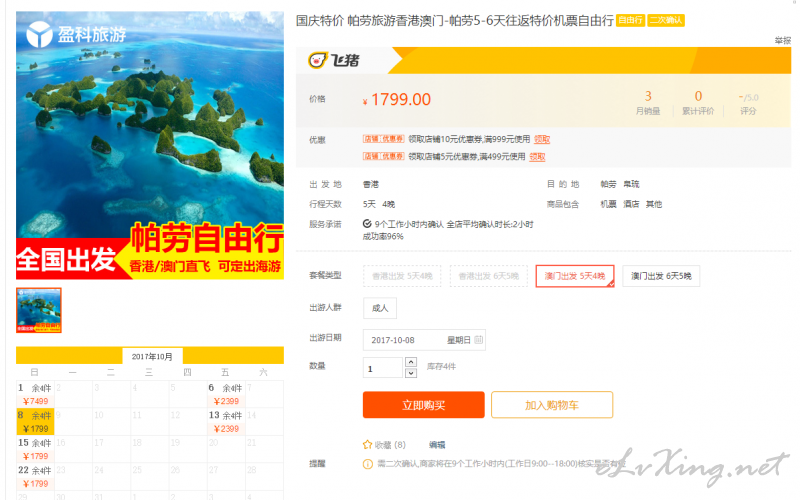Click the Fliggy pig logo icon
Screen dimensions: 800x500
[317, 60]
